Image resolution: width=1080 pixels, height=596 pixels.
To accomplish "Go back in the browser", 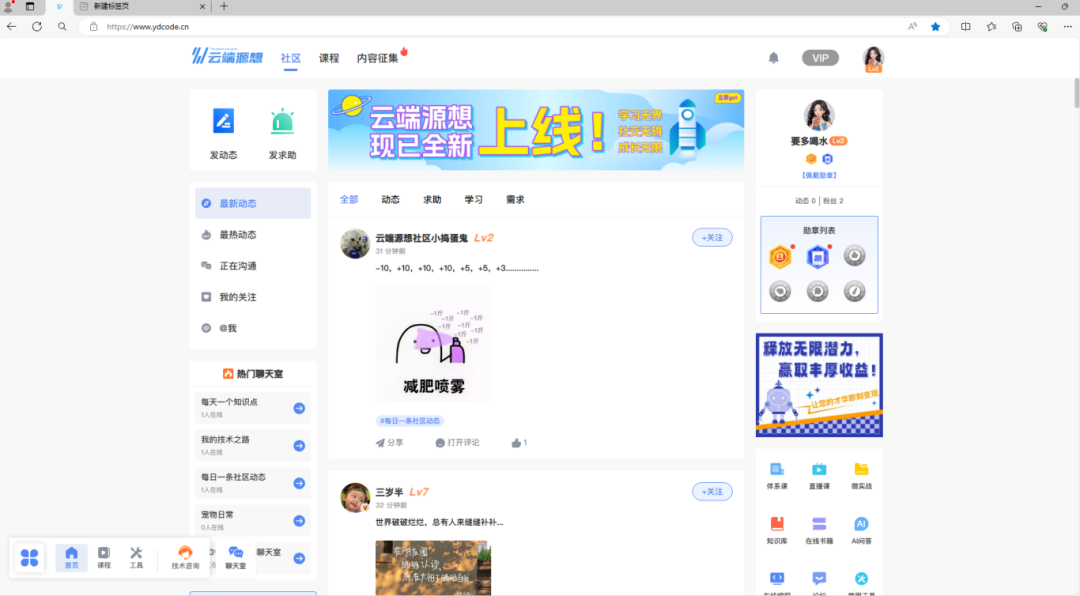I will pyautogui.click(x=12, y=27).
